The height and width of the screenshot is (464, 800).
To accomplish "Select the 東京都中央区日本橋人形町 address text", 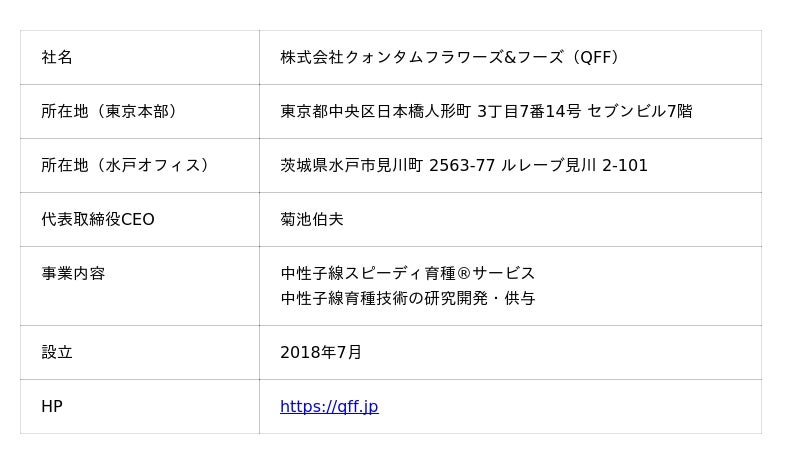I will pos(375,111).
